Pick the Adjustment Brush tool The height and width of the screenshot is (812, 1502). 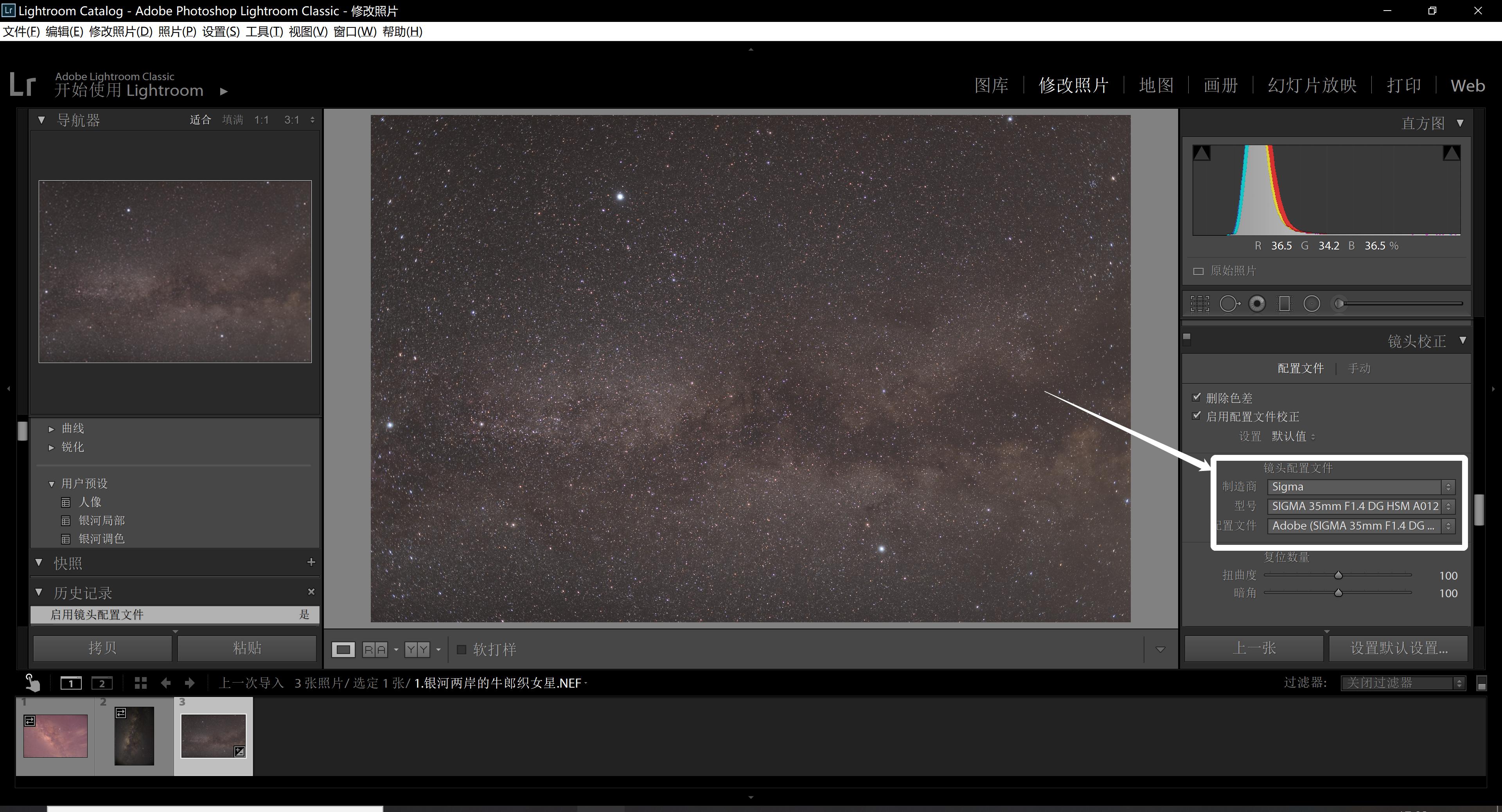pos(1339,304)
